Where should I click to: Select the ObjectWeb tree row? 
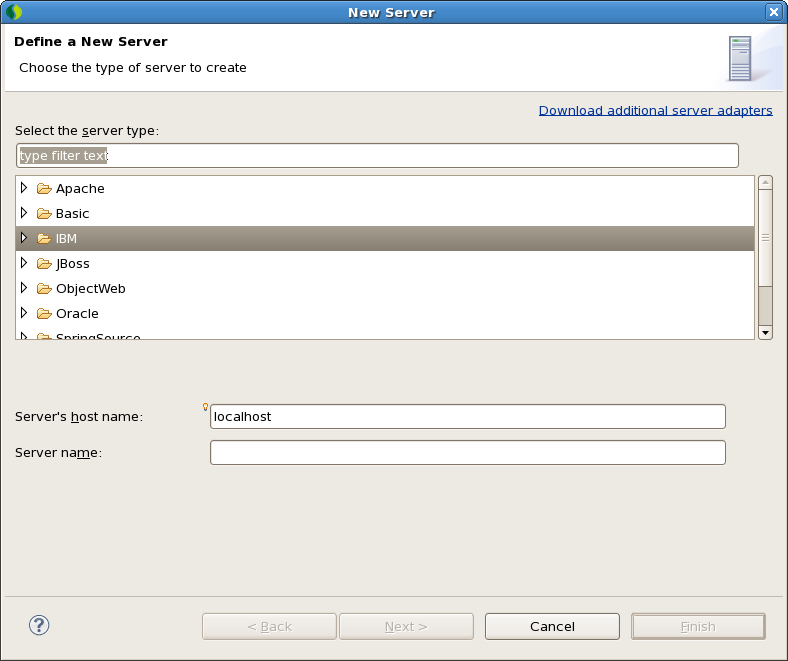[385, 289]
